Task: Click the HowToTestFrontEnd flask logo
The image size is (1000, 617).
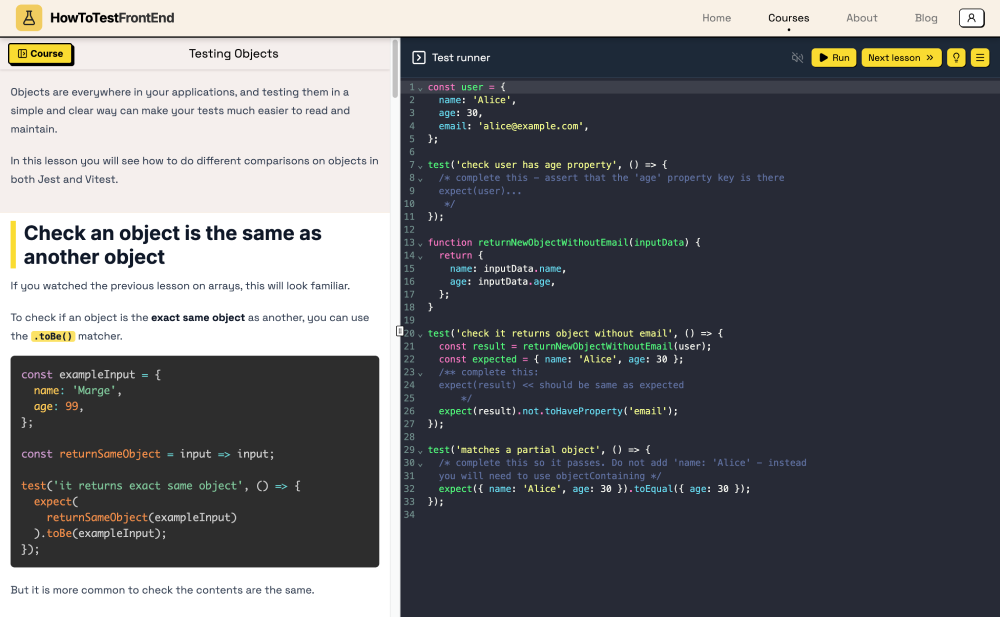Action: pyautogui.click(x=29, y=18)
